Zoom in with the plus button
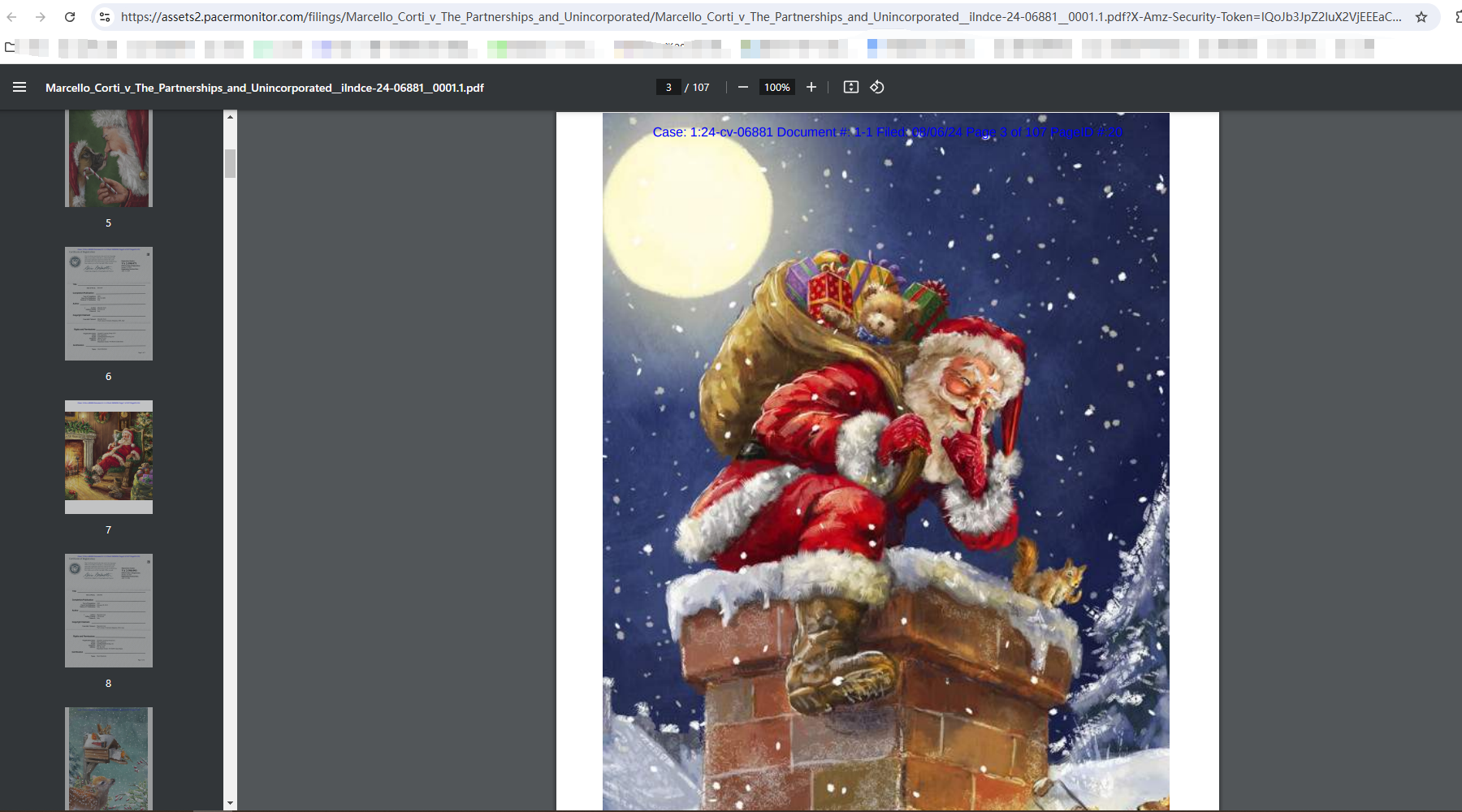Image resolution: width=1462 pixels, height=812 pixels. (811, 87)
